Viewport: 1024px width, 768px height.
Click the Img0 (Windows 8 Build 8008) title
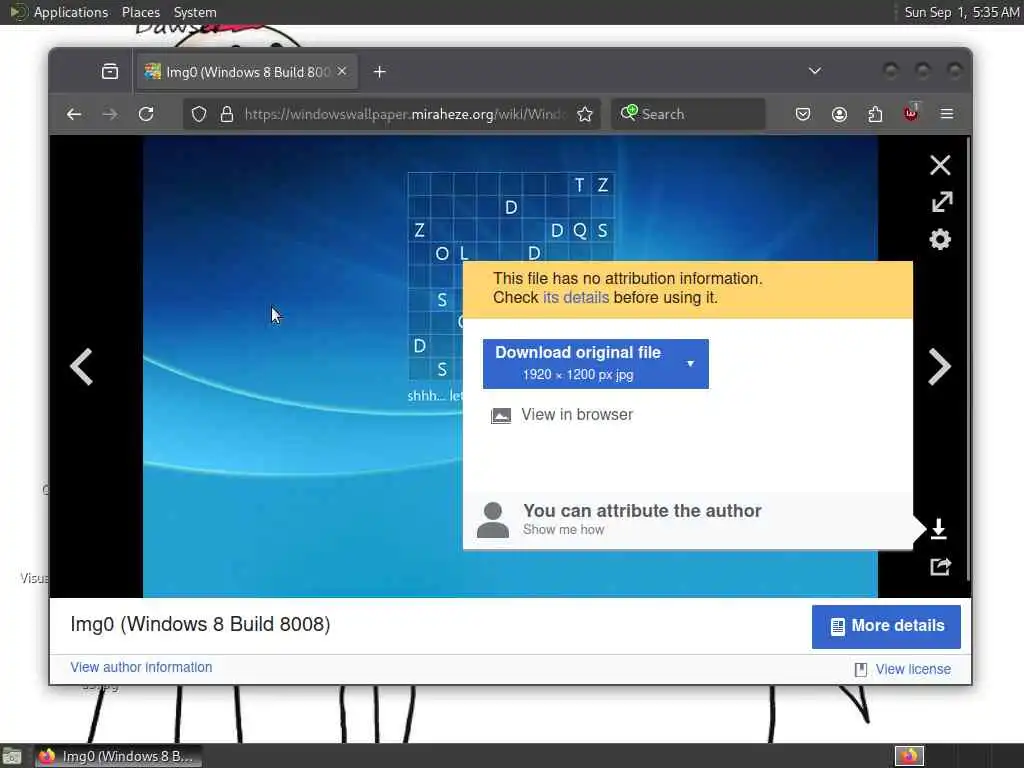click(200, 624)
